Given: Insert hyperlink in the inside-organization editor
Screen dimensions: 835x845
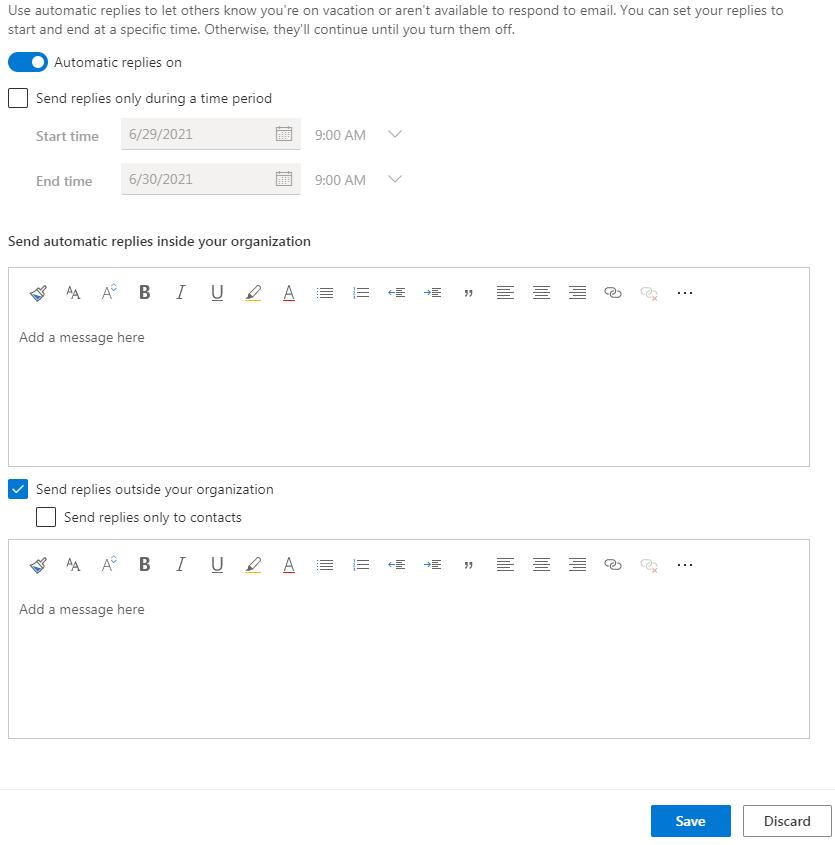Looking at the screenshot, I should pyautogui.click(x=613, y=293).
